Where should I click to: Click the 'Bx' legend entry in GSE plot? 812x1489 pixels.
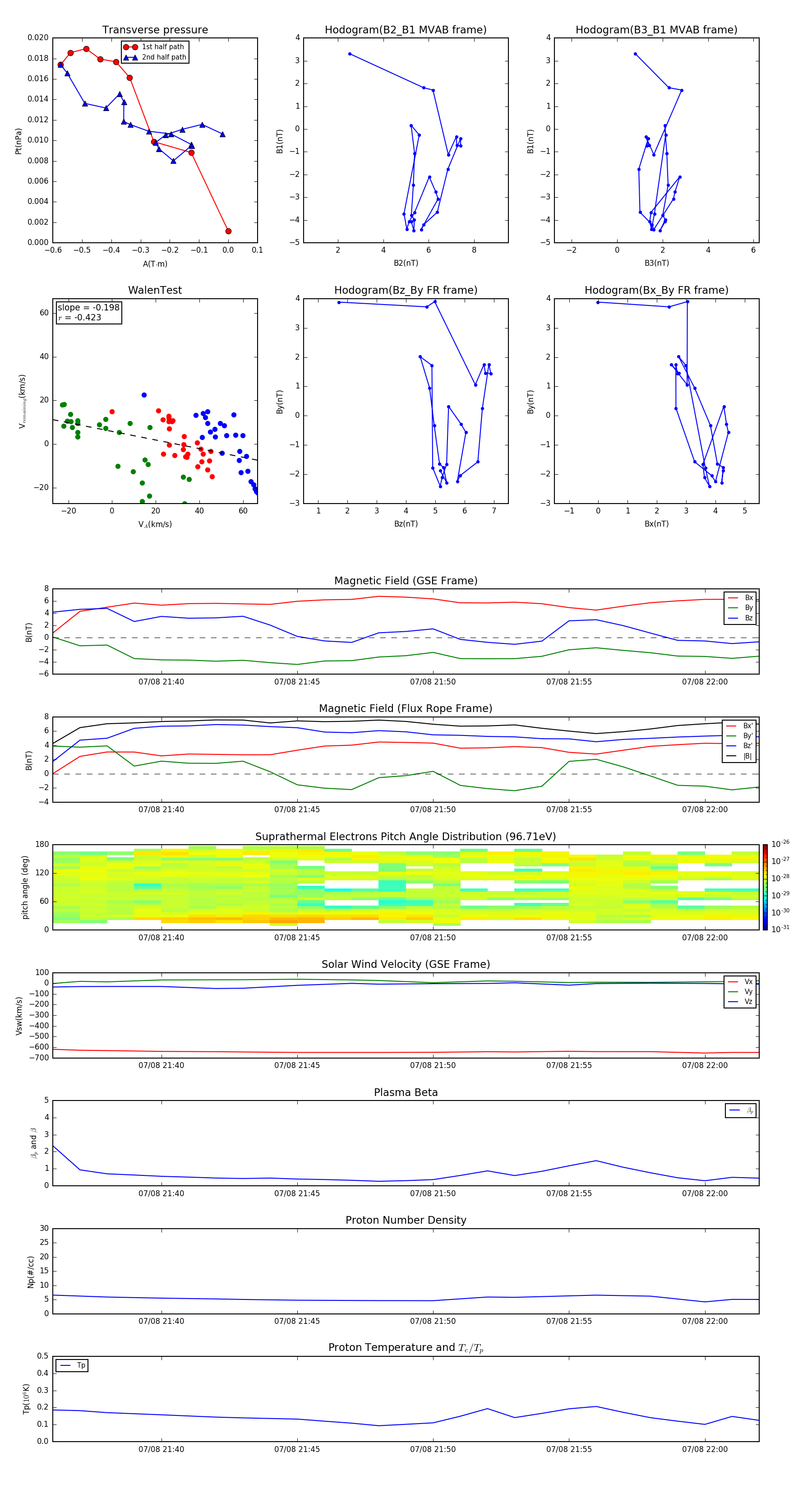pos(740,598)
